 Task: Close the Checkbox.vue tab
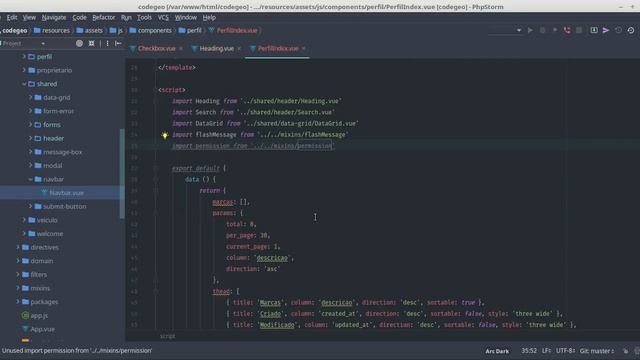tap(181, 49)
